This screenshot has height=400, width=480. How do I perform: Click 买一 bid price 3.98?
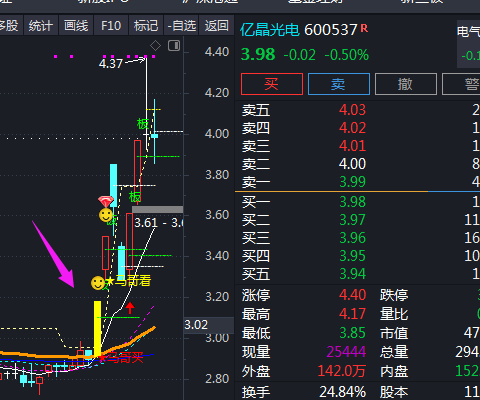352,202
